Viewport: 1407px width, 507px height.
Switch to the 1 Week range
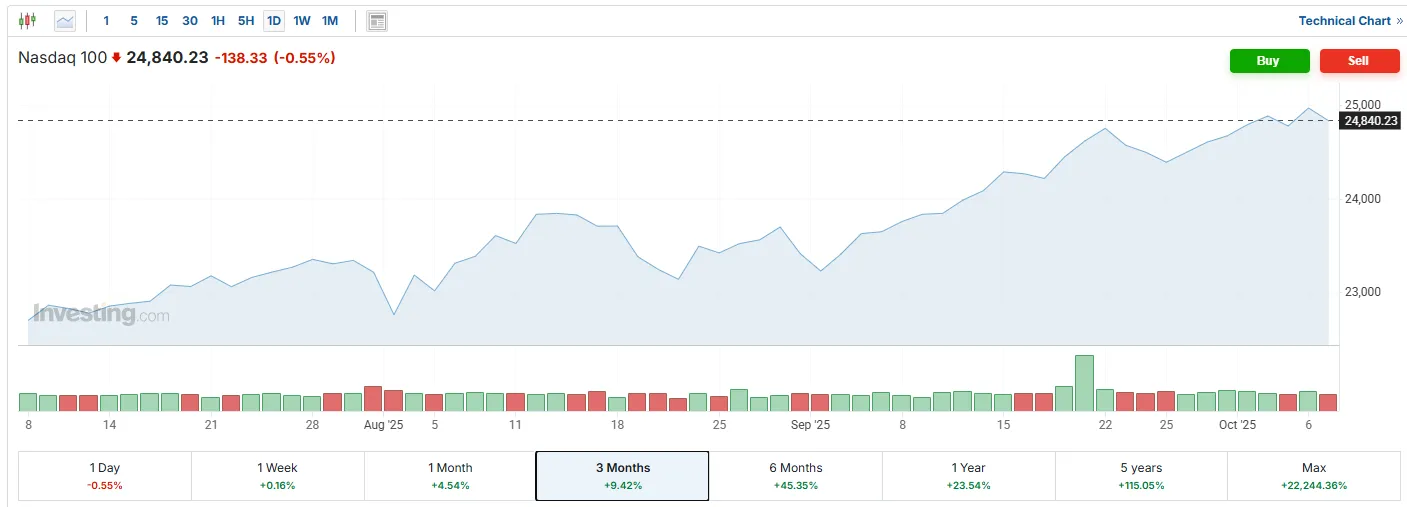[277, 476]
